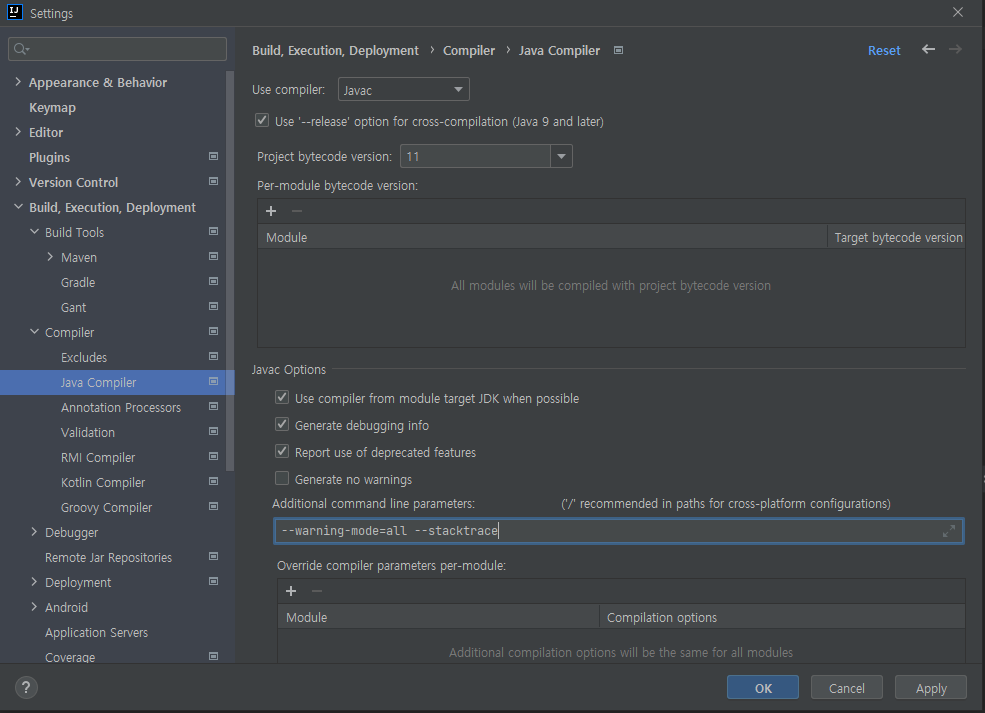The height and width of the screenshot is (713, 985).
Task: Expand Appearance & Behavior section
Action: [x=18, y=82]
